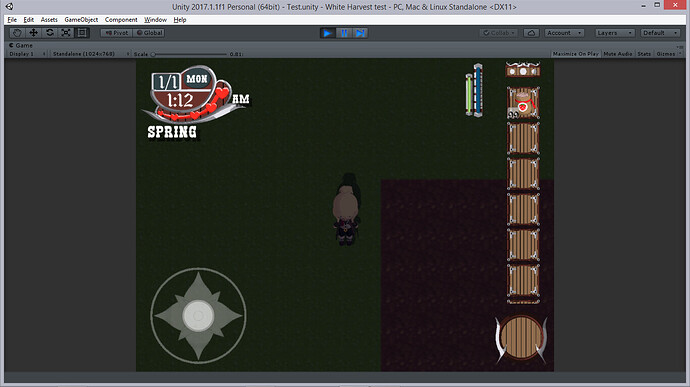Click the Game view Scale slider
Image resolution: width=690 pixels, height=387 pixels.
click(x=190, y=54)
